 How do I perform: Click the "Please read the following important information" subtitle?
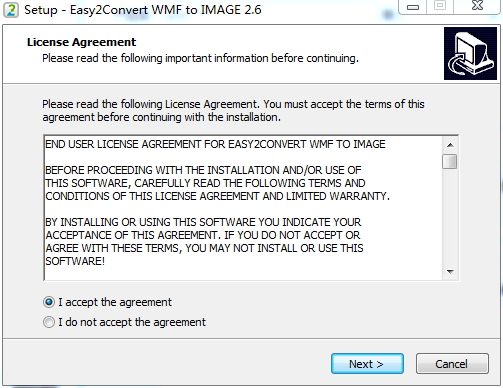click(200, 58)
